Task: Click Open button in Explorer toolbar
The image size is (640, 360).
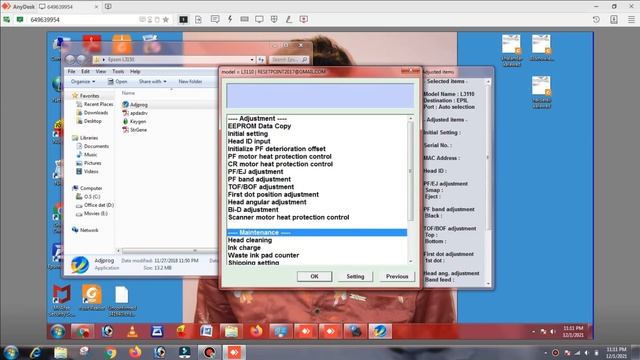Action: click(118, 82)
